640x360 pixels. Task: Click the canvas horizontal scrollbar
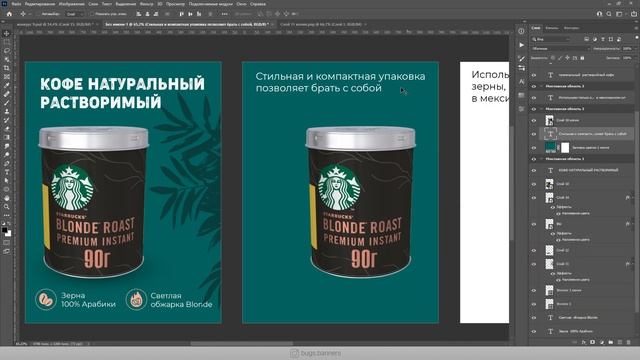click(x=242, y=344)
